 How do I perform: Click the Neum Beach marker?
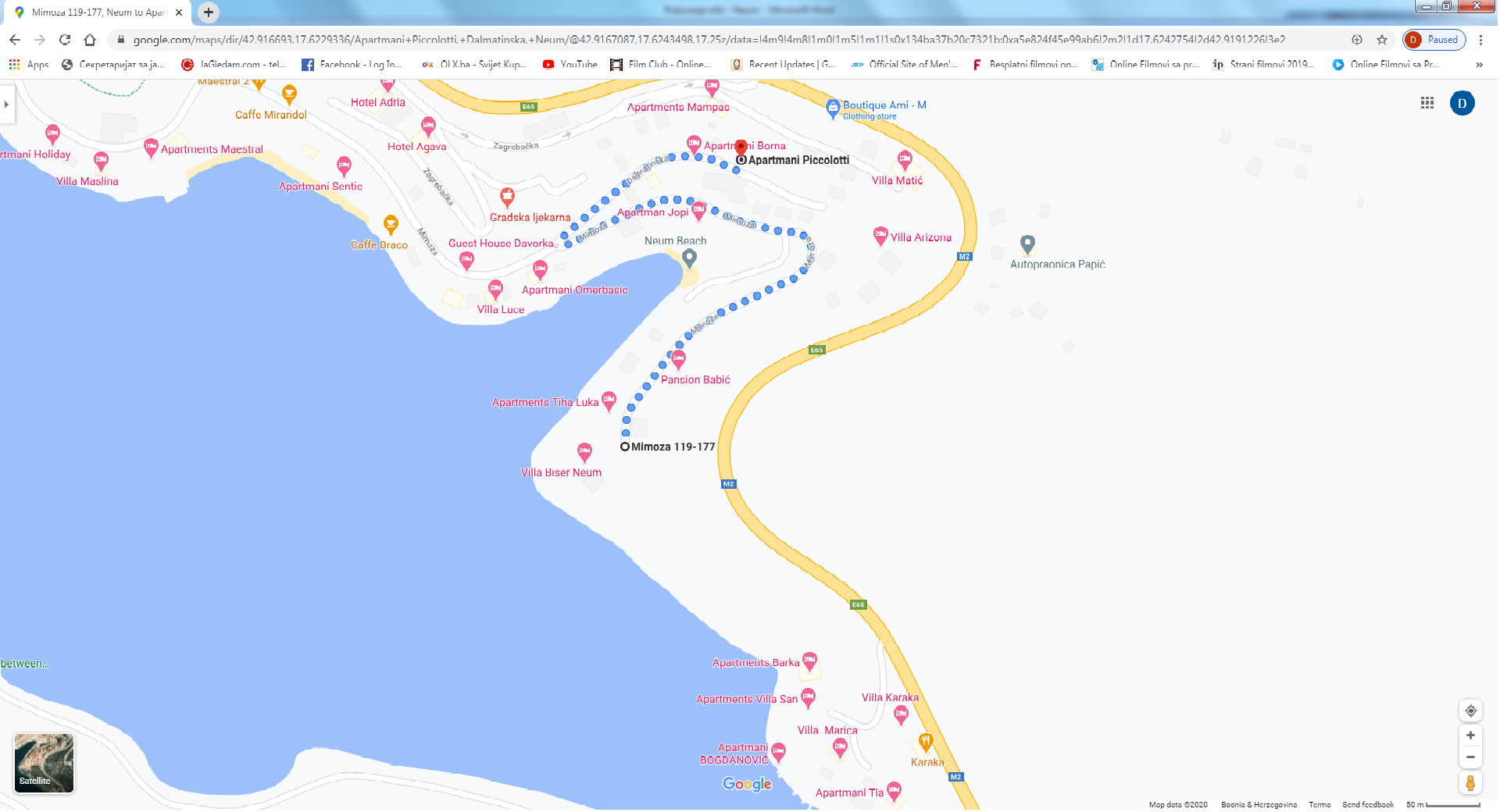pos(689,260)
